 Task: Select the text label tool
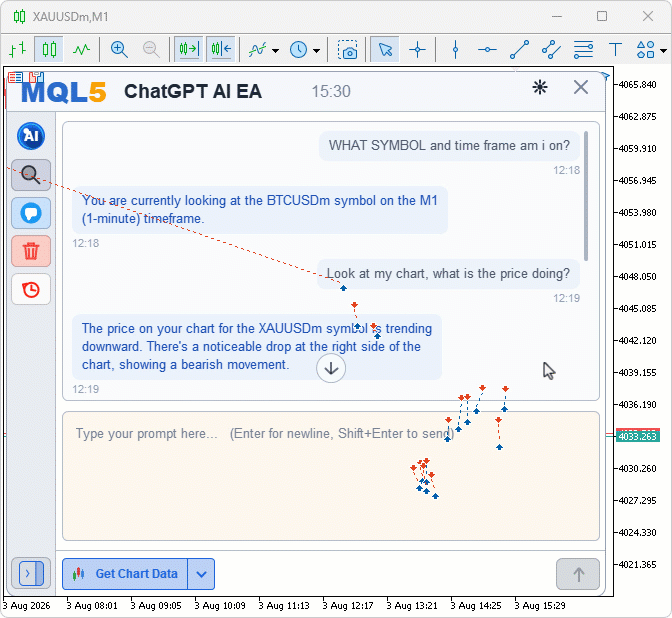click(x=615, y=50)
